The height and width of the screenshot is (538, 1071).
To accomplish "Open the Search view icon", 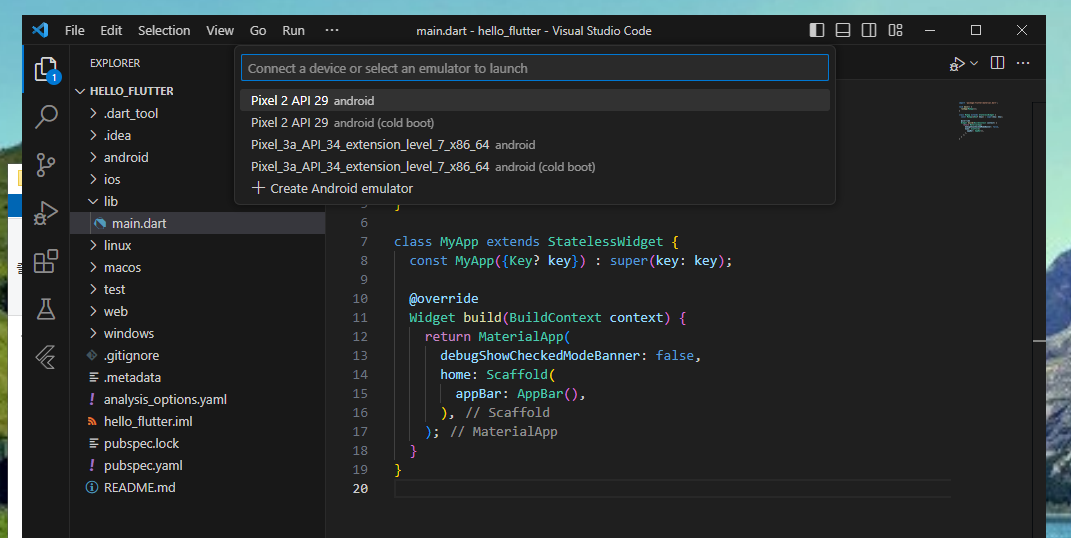I will (x=46, y=117).
